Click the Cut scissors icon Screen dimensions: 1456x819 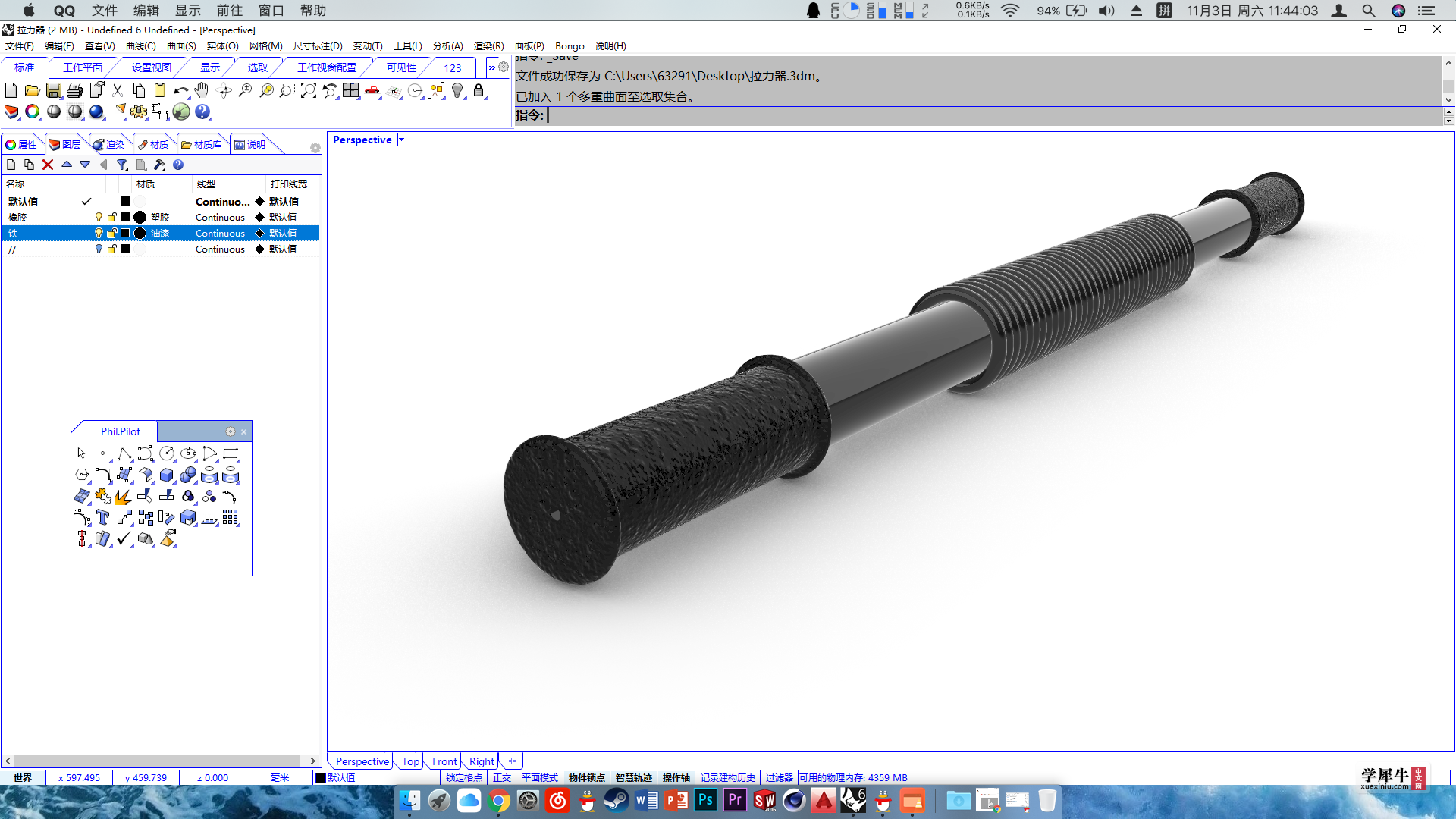[118, 91]
